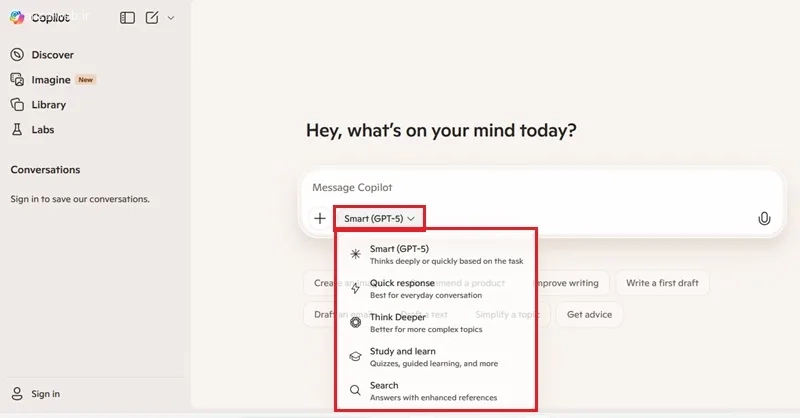Expand the chevron next to compose icon

coord(171,18)
